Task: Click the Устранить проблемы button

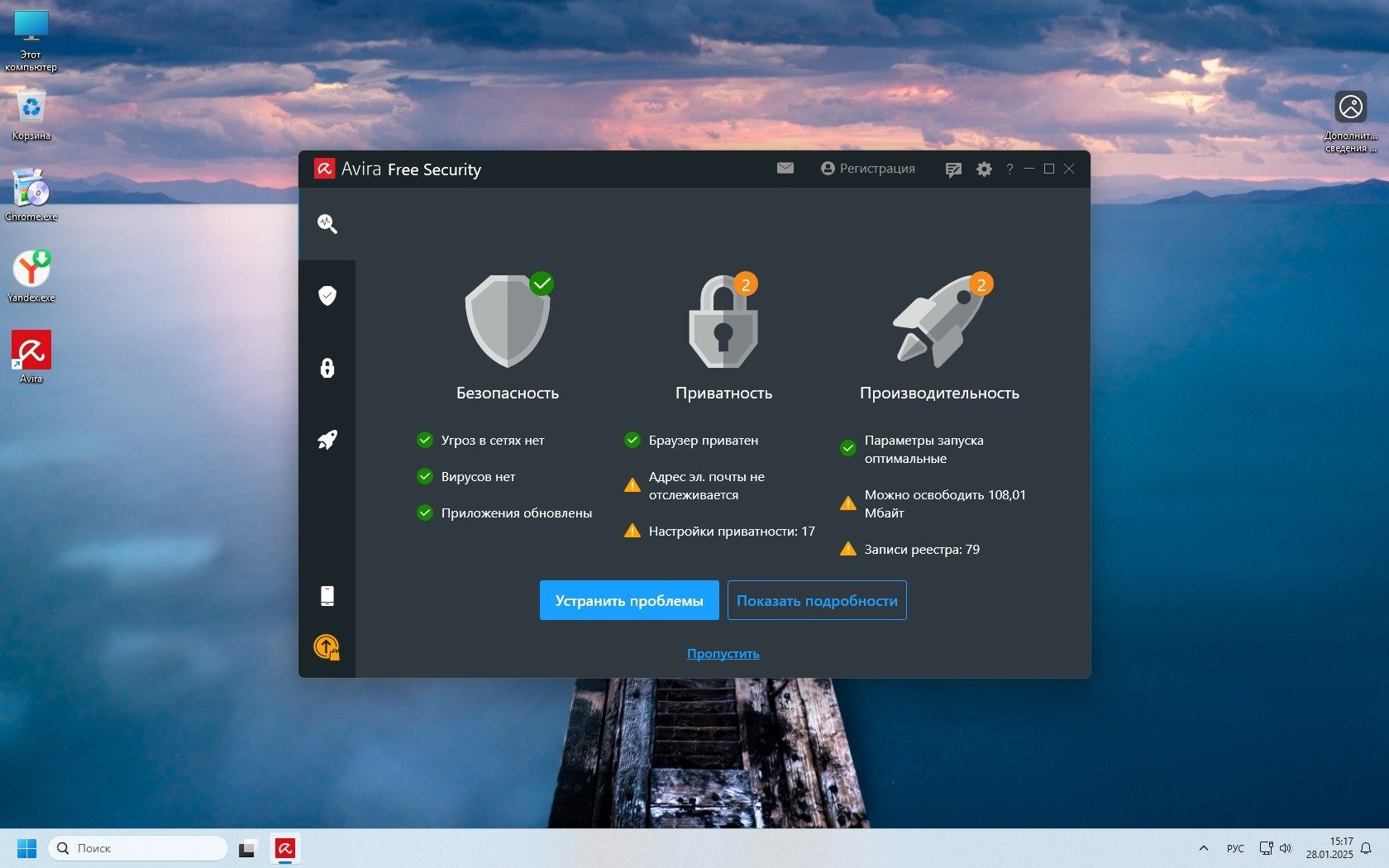Action: pos(629,600)
